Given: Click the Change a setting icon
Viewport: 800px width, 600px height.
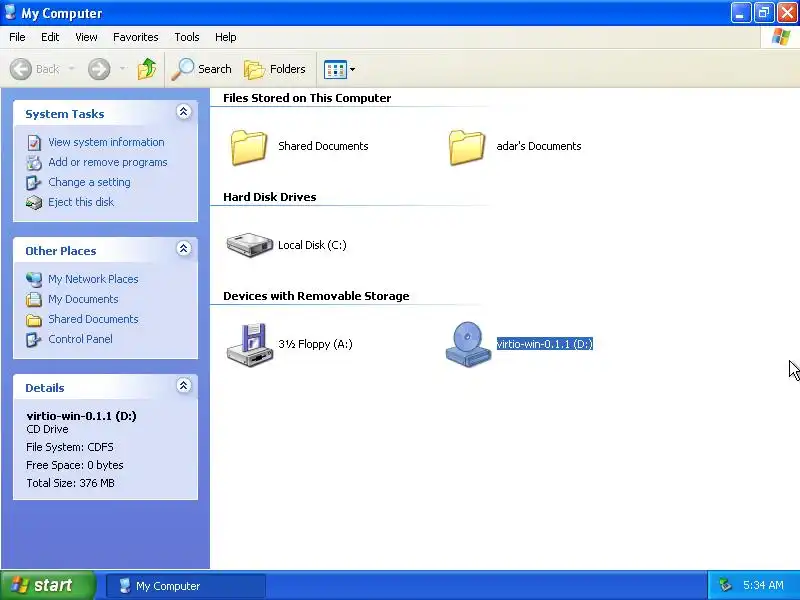Looking at the screenshot, I should tap(34, 183).
